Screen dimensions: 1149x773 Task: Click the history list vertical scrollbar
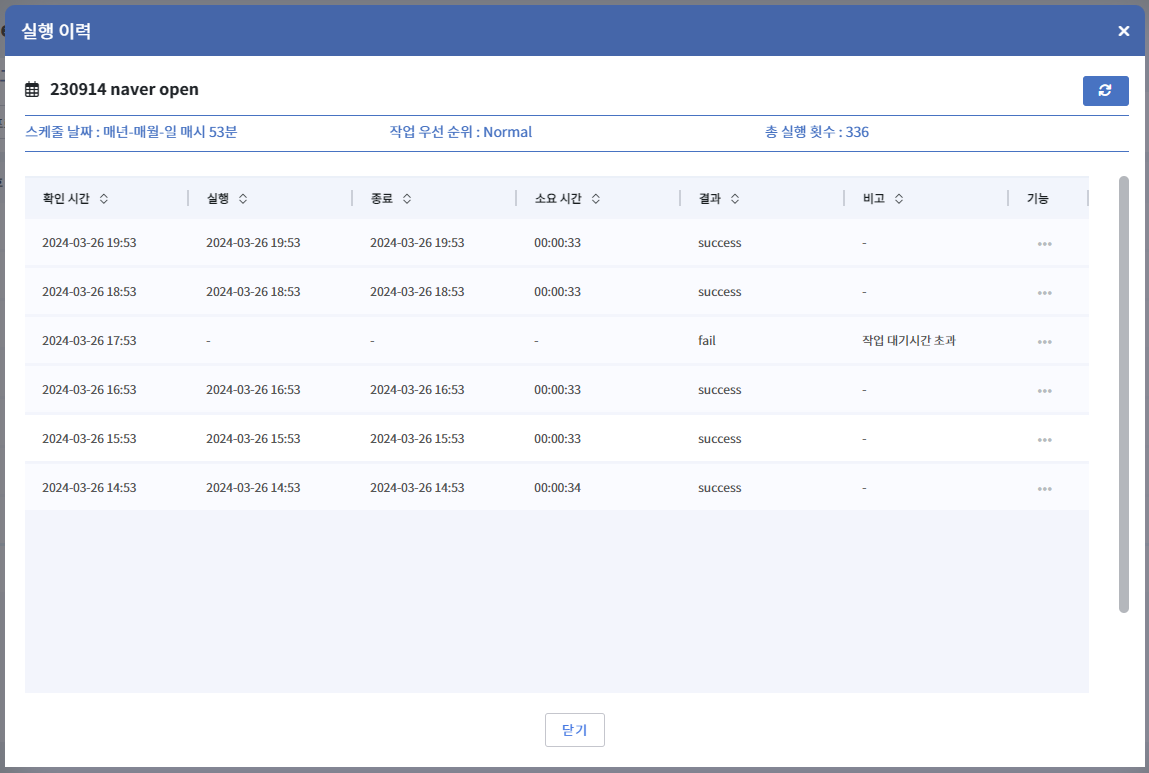(1123, 394)
